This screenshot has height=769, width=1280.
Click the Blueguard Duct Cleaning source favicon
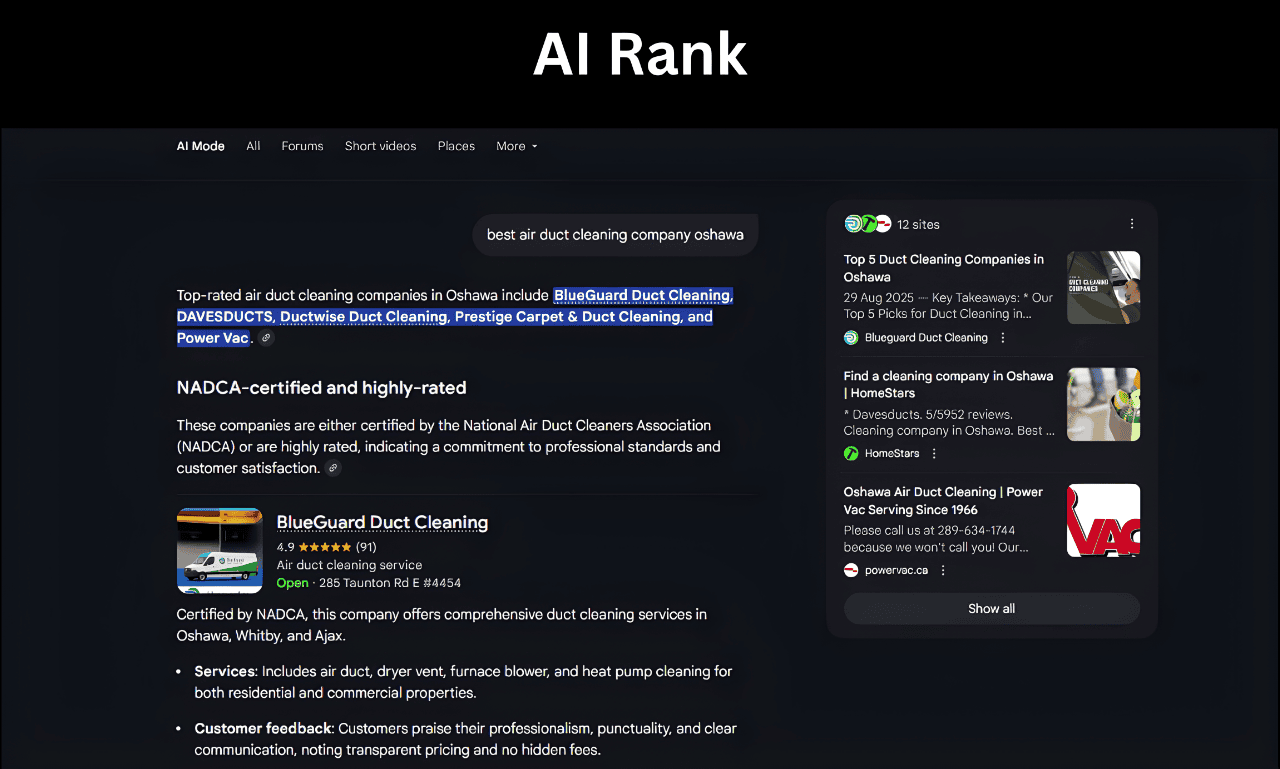tap(849, 337)
